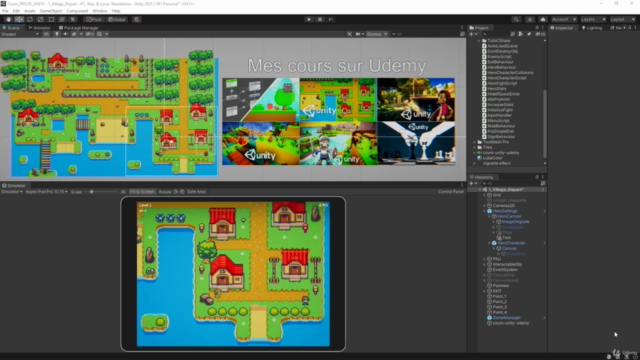
Task: Click the Rotate button in Simulator
Action: (x=165, y=191)
